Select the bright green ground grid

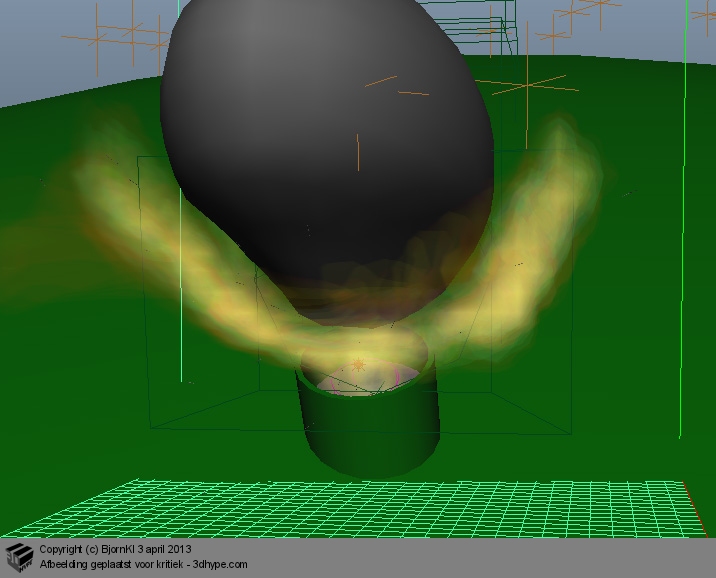(356, 508)
